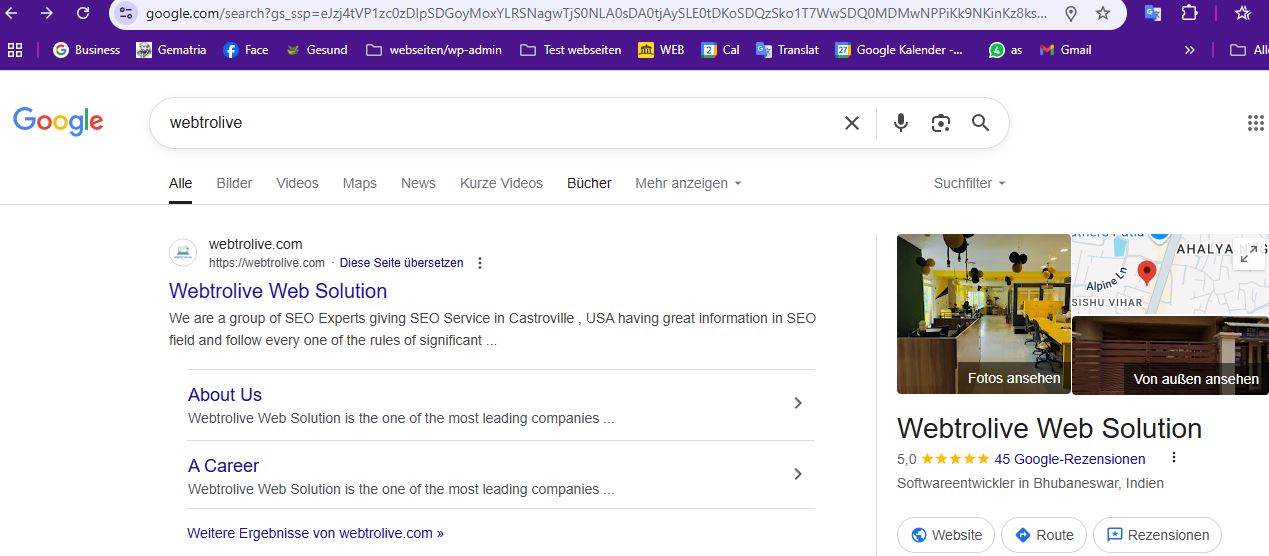This screenshot has width=1269, height=556.
Task: Expand the map with the arrows icon
Action: click(x=1248, y=255)
